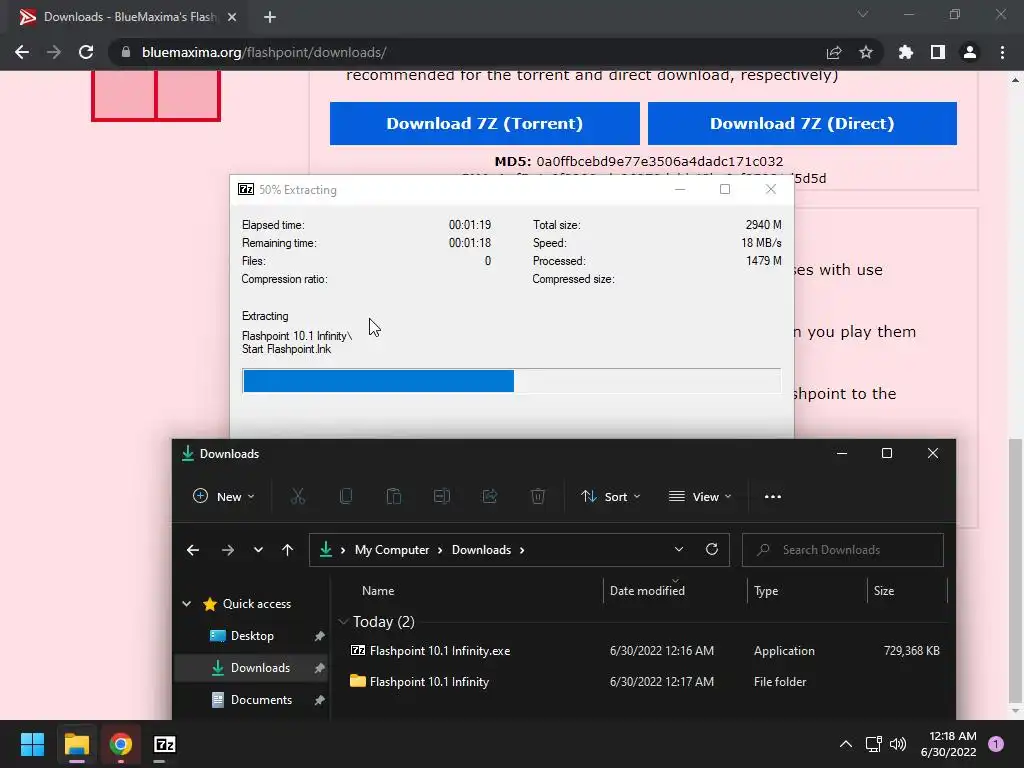This screenshot has height=768, width=1024.
Task: Click the 7z icon in extraction title bar
Action: point(246,190)
